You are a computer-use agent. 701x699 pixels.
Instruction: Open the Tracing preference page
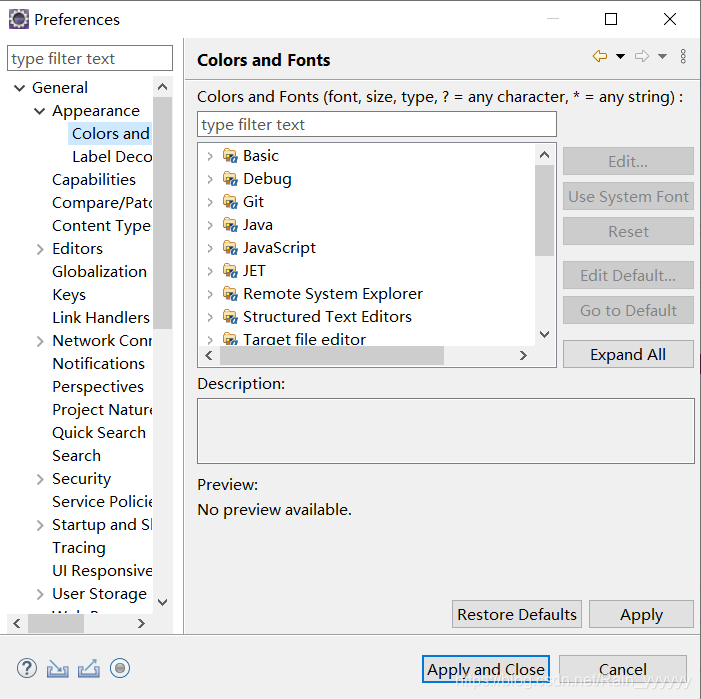(x=79, y=548)
